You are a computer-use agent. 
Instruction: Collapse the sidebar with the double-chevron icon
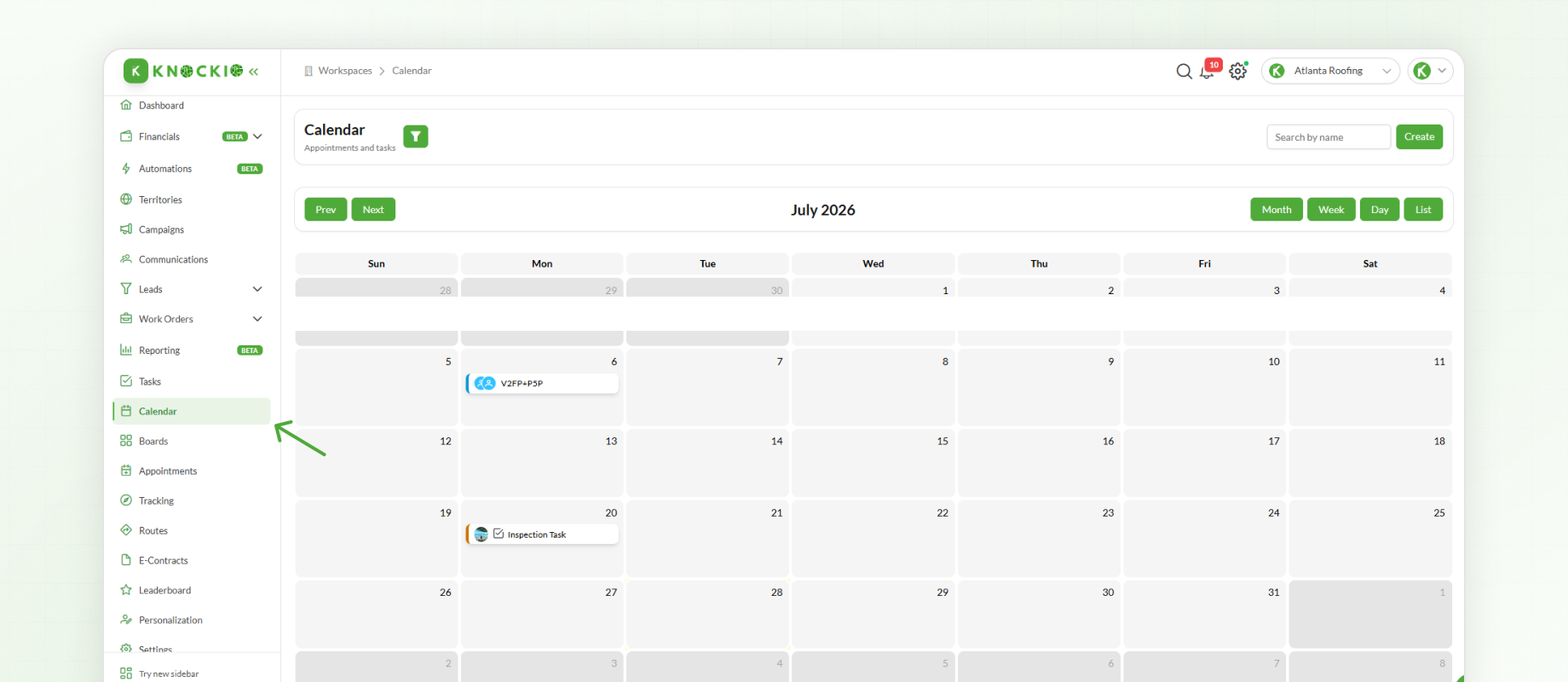tap(253, 72)
